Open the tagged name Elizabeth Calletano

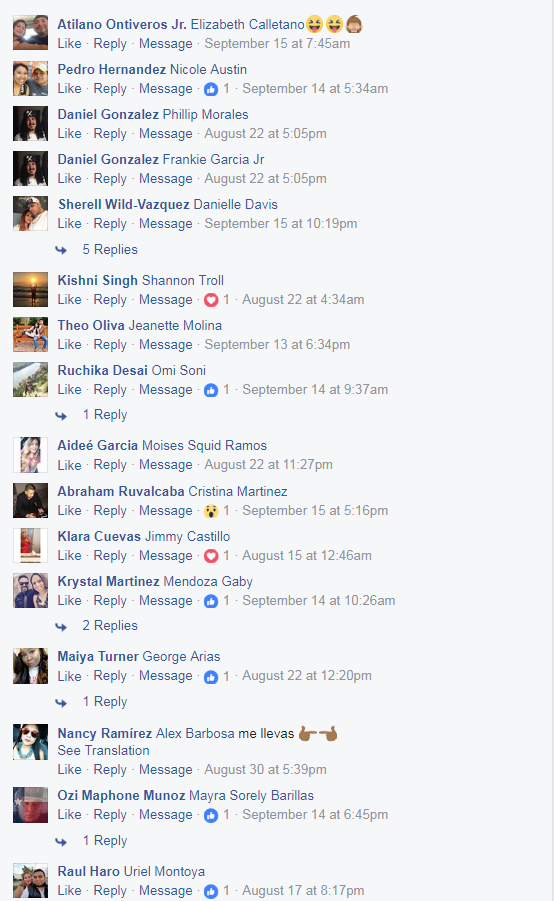pyautogui.click(x=247, y=25)
